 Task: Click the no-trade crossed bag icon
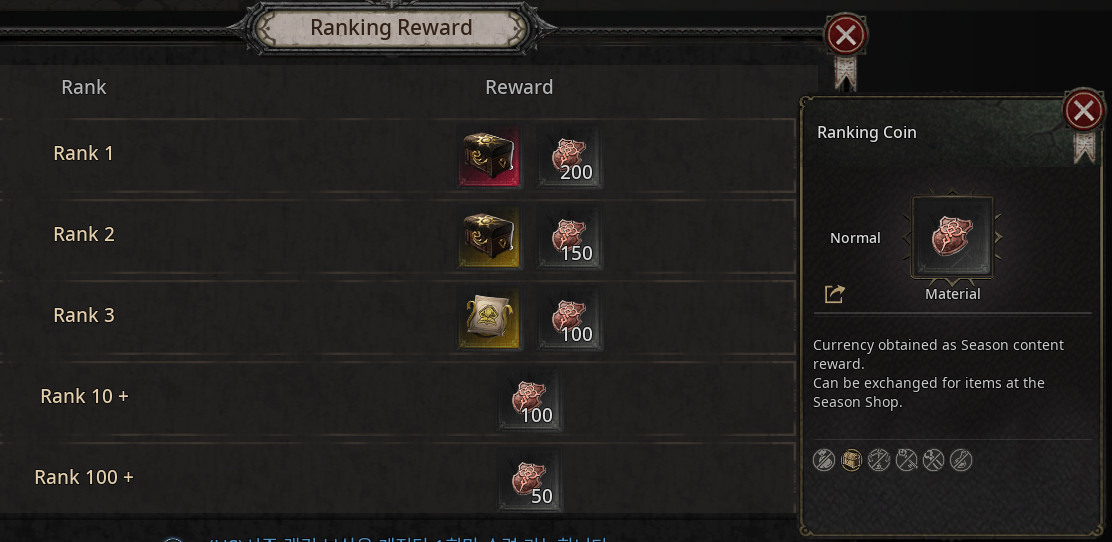(x=823, y=460)
